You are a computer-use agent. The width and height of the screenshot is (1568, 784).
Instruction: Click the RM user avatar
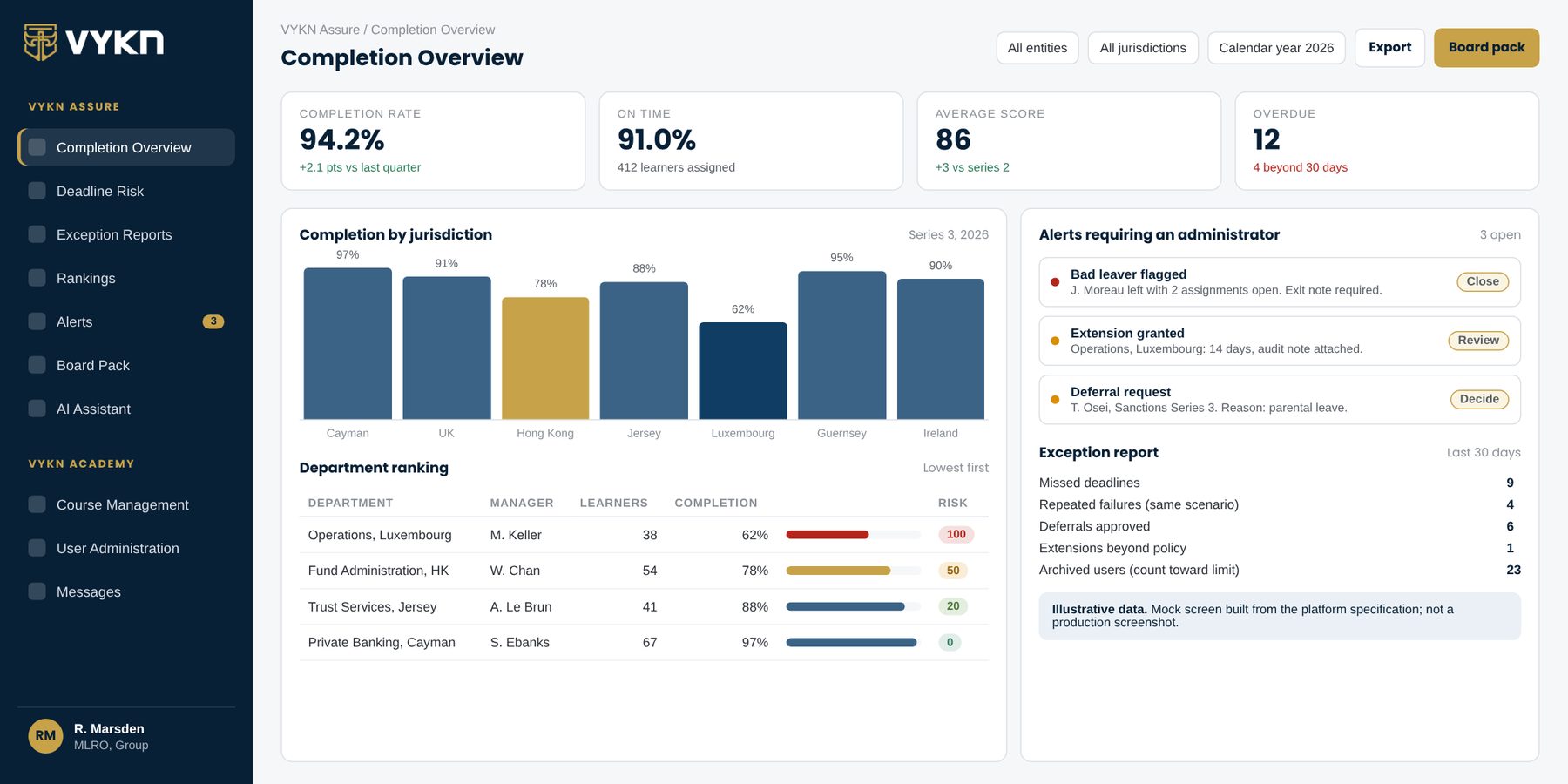[45, 736]
